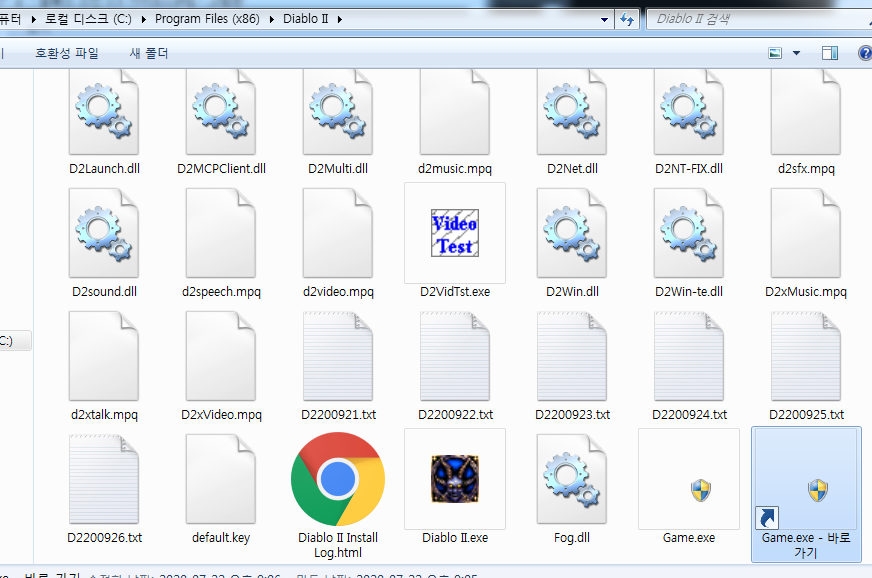Viewport: 872px width, 578px height.
Task: Expand the arrow before 로컬 디스크 (C:)
Action: coord(33,19)
